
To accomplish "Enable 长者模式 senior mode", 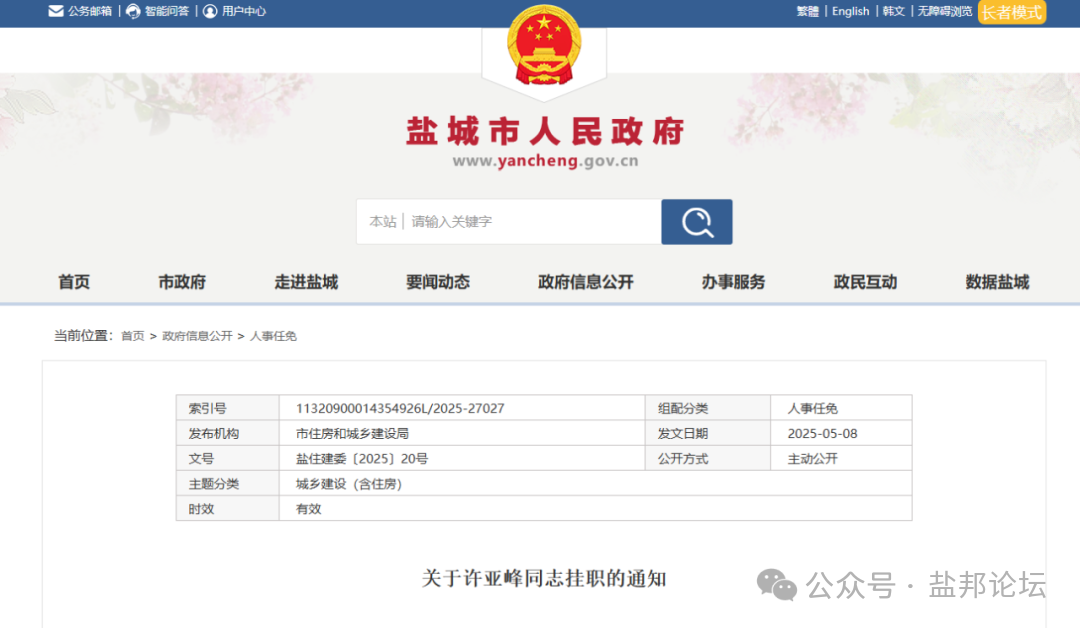I will tap(1011, 12).
